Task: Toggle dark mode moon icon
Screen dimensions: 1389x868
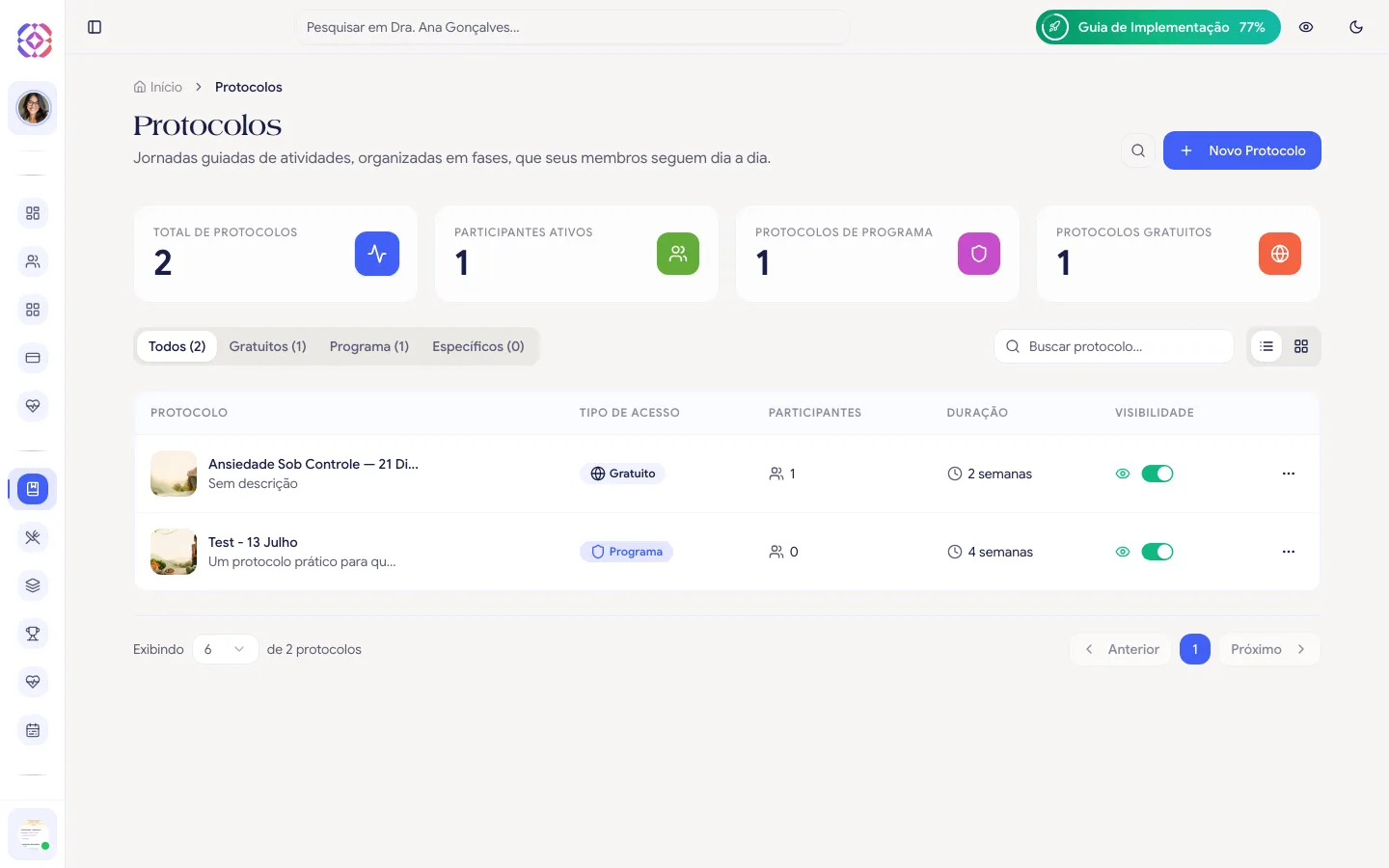Action: coord(1356,27)
